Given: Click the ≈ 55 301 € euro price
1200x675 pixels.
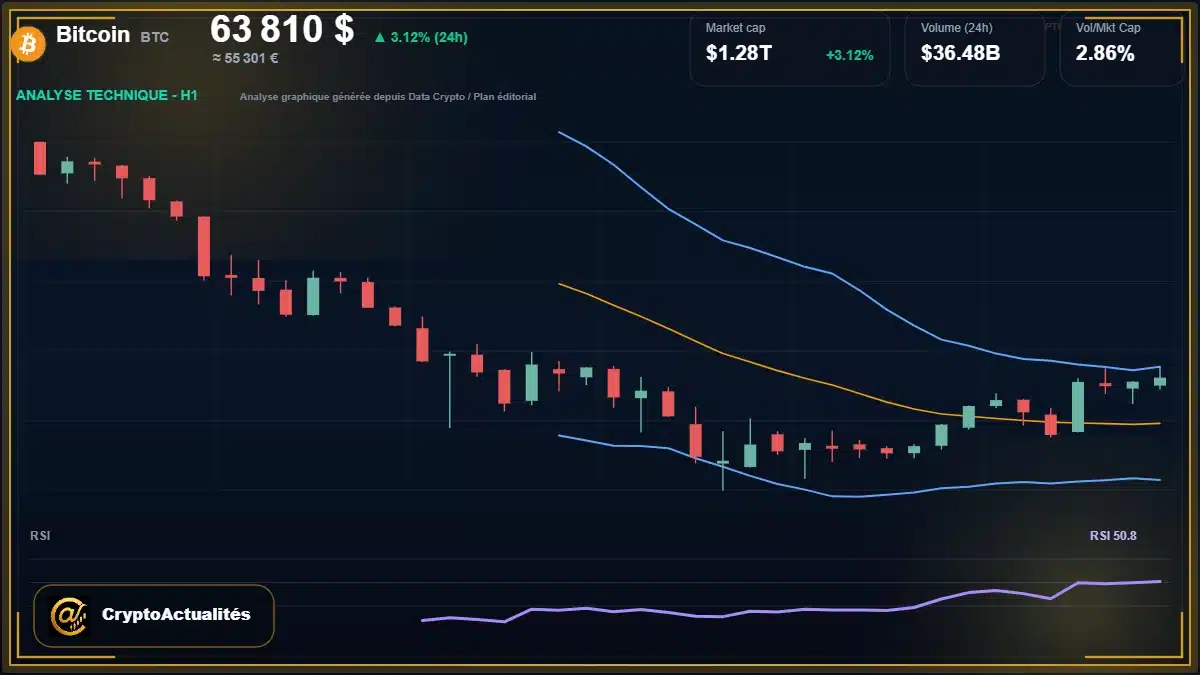Looking at the screenshot, I should [245, 58].
